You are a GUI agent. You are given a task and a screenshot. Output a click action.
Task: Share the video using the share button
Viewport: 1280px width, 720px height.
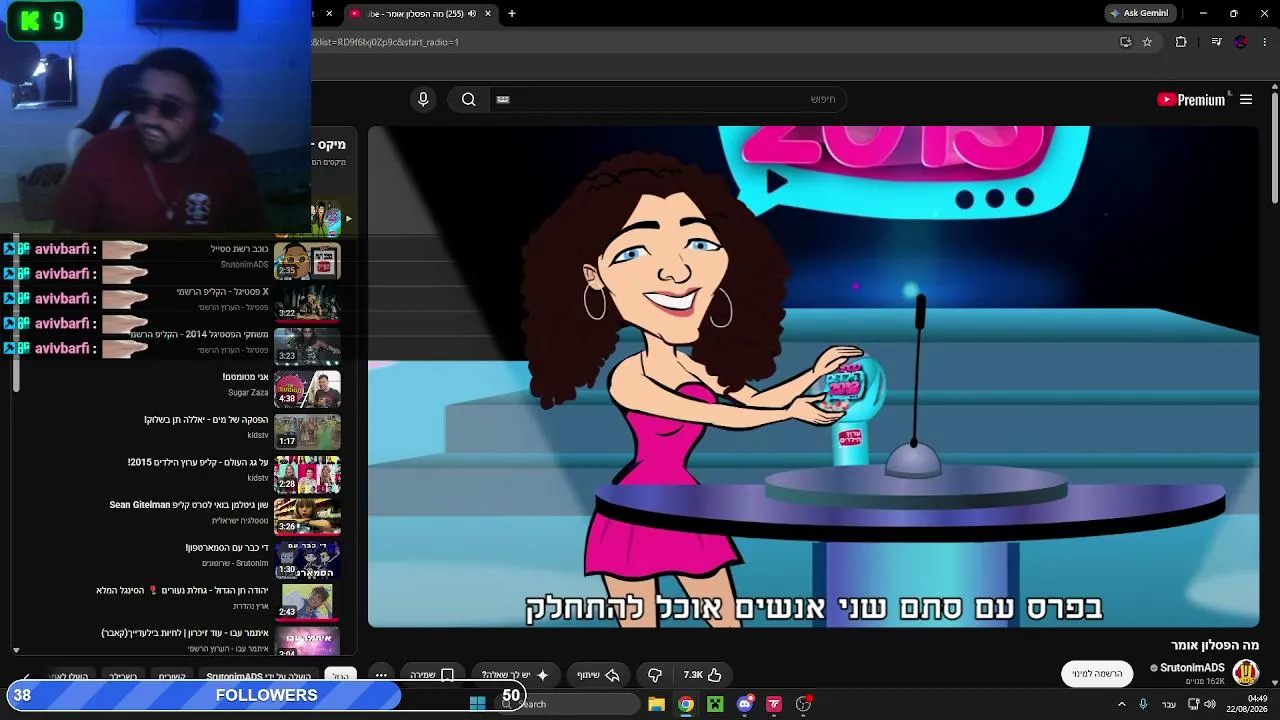[x=599, y=675]
